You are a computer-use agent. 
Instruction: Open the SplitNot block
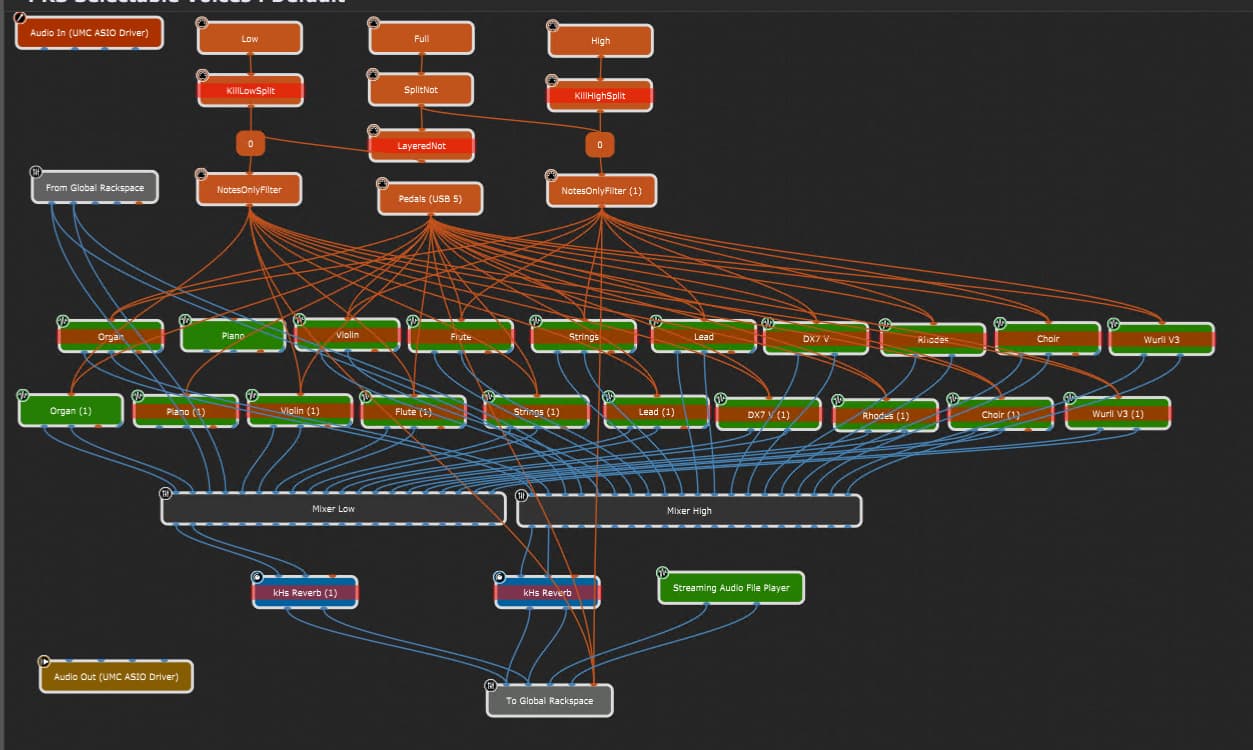point(421,89)
